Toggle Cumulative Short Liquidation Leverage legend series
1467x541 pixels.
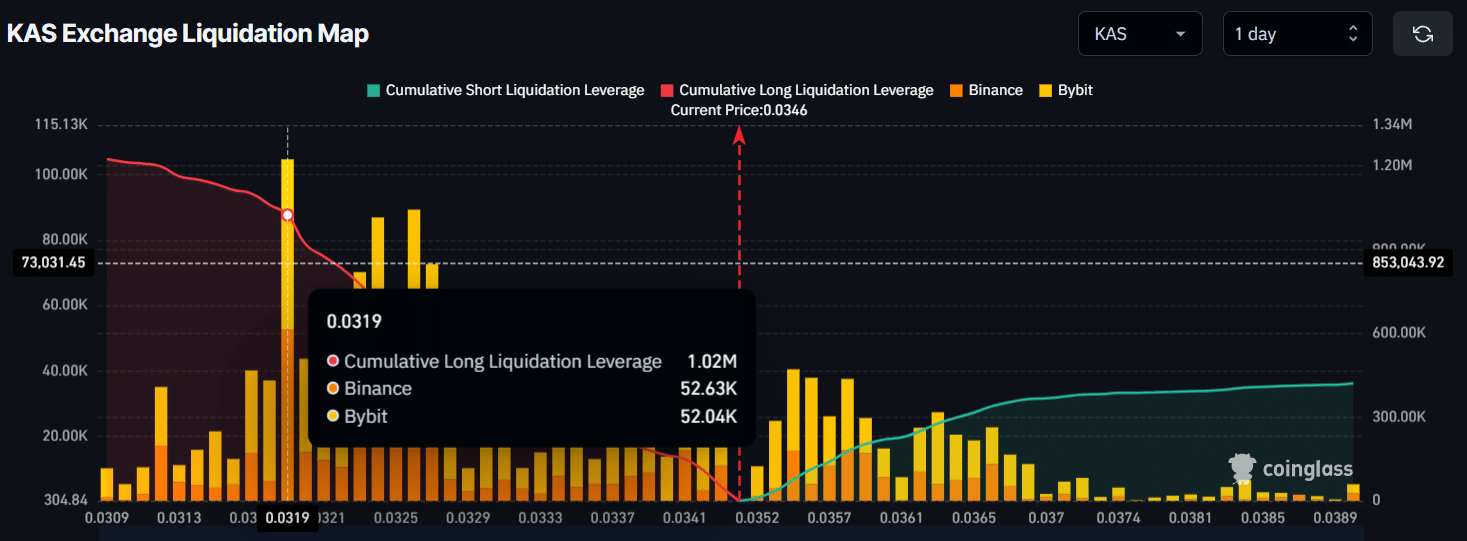click(x=506, y=90)
